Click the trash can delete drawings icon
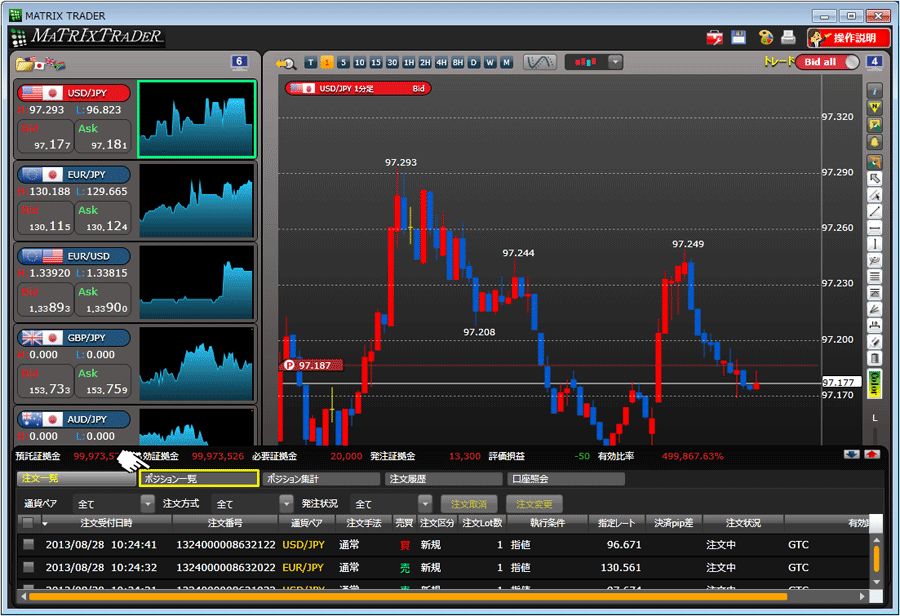 click(874, 359)
